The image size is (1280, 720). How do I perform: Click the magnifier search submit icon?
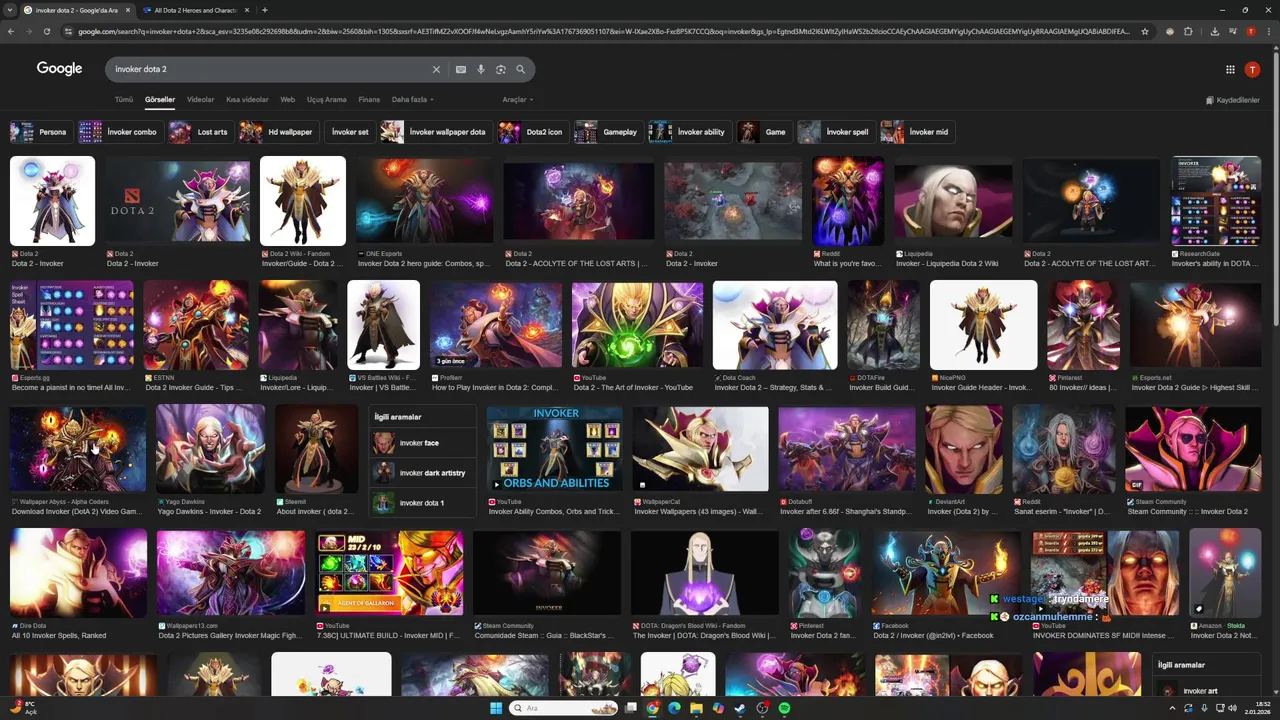click(521, 69)
